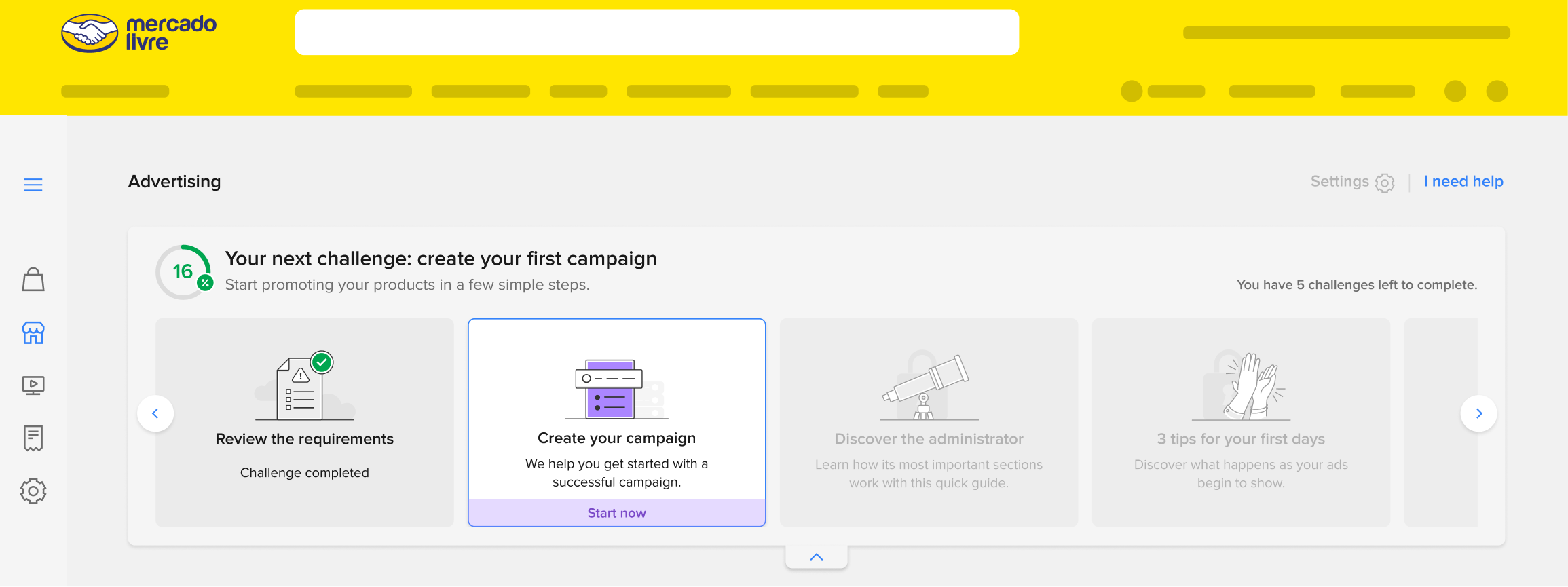Click the 16 percent progress ring
This screenshot has width=1568, height=587.
(x=184, y=272)
